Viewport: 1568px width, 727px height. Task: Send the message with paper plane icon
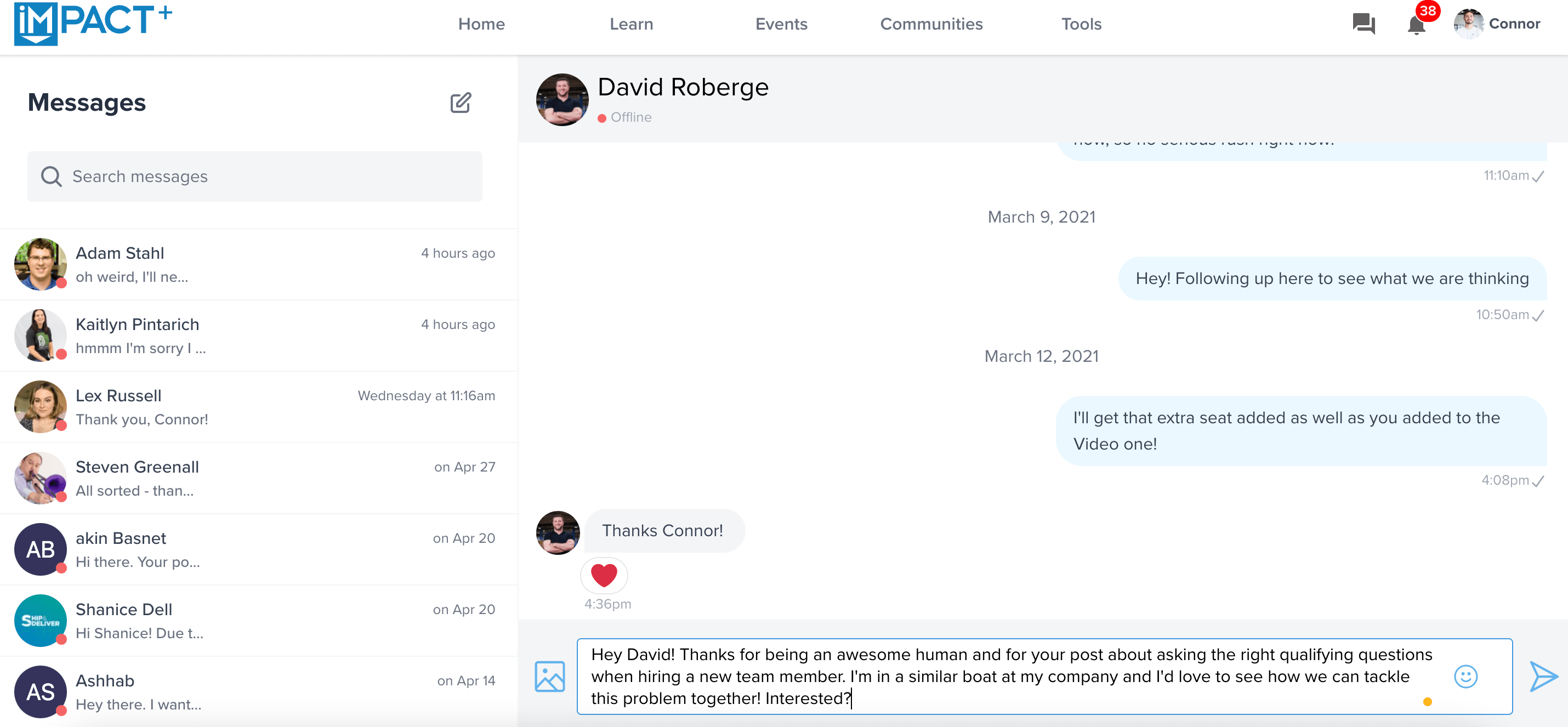(x=1544, y=676)
